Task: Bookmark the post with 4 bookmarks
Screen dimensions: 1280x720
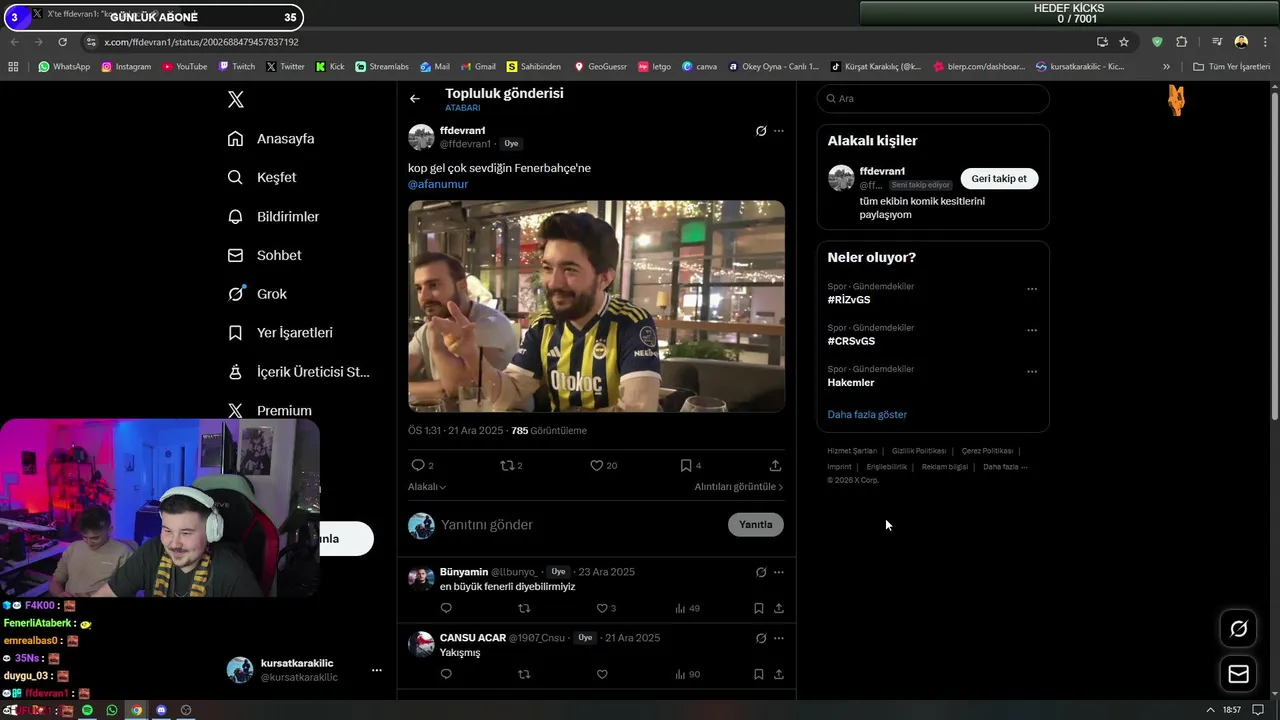Action: click(x=686, y=465)
